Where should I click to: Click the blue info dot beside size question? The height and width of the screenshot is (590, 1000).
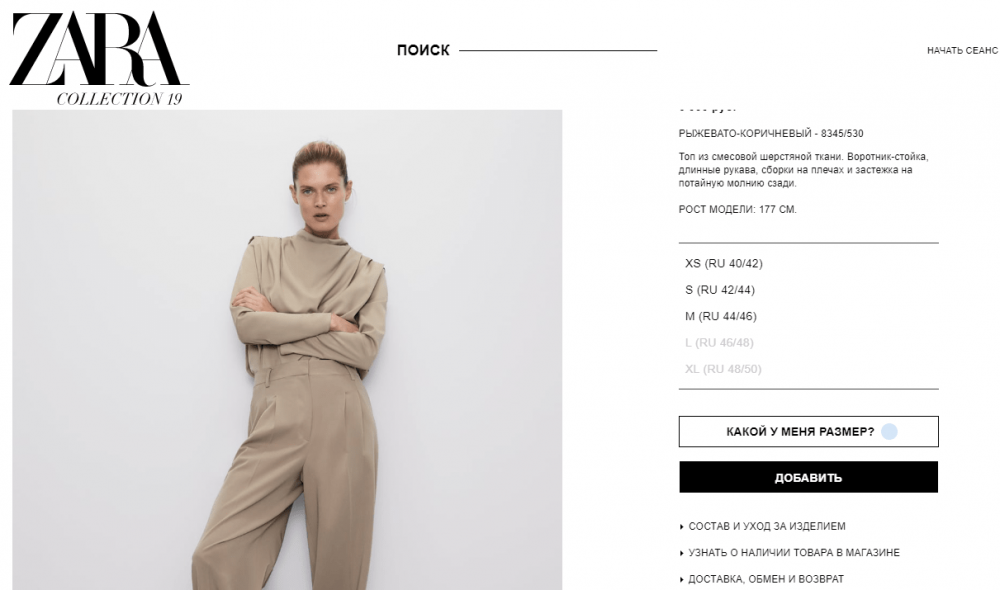pos(889,432)
